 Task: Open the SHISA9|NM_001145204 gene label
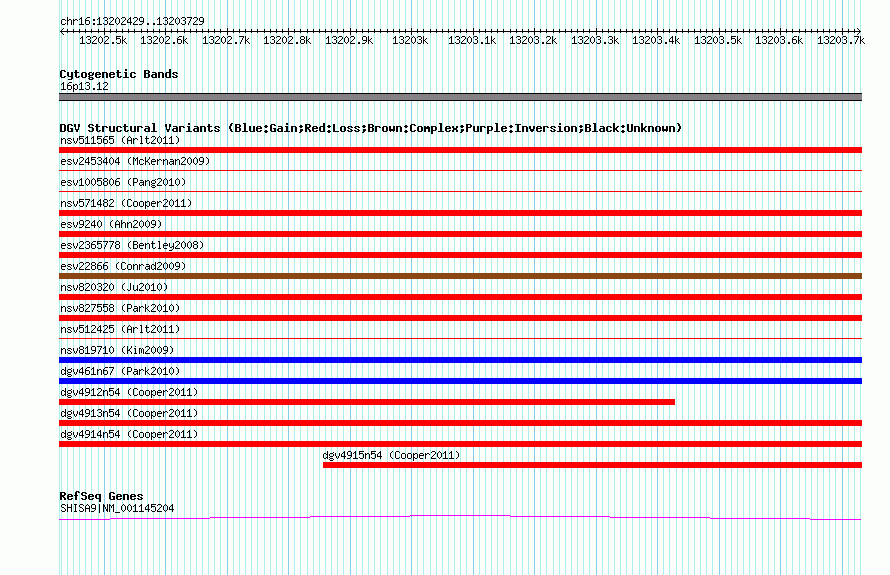(117, 509)
